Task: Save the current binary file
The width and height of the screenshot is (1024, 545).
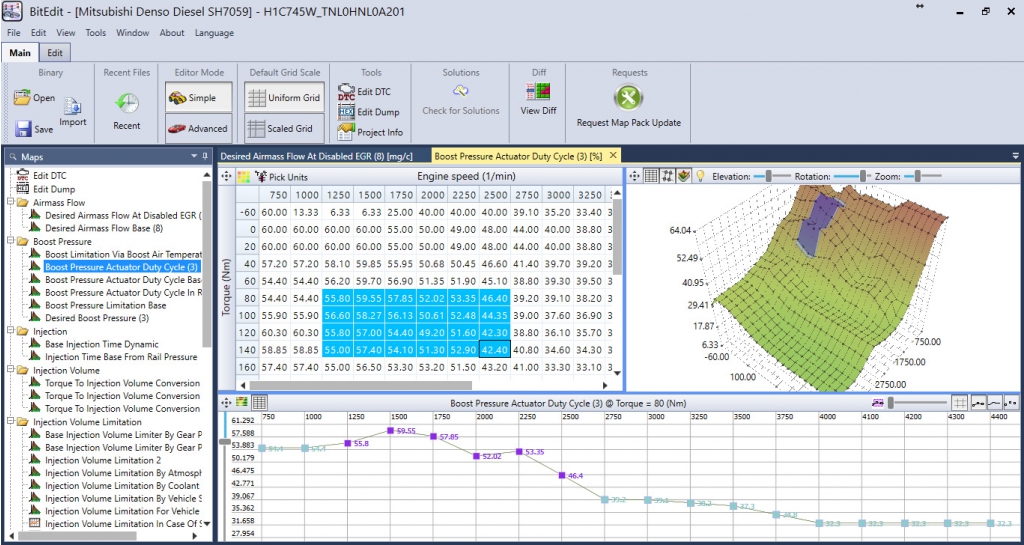Action: (x=24, y=129)
